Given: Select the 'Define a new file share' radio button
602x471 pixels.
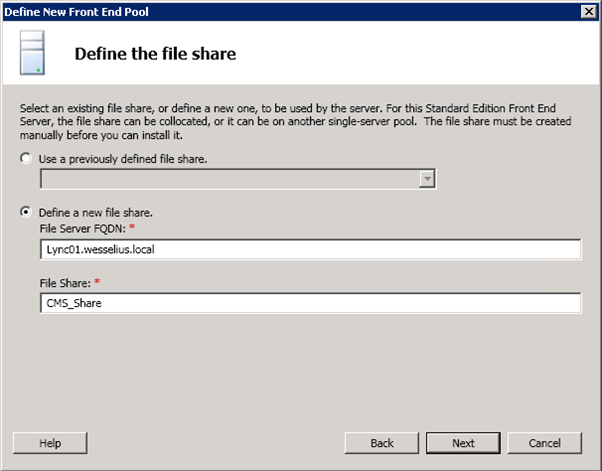Looking at the screenshot, I should 26,212.
